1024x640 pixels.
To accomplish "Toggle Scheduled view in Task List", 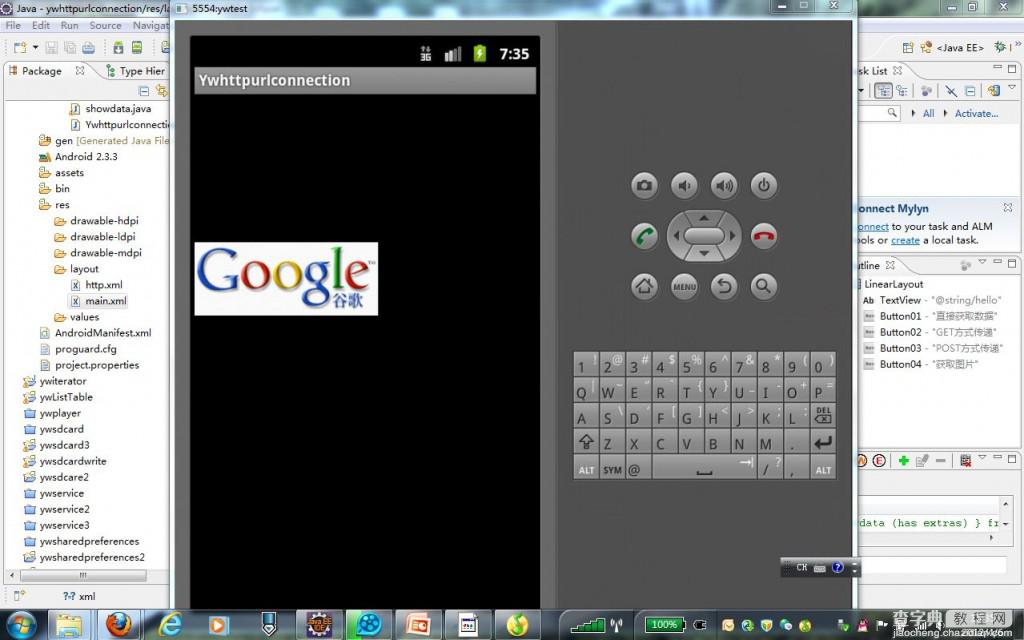I will (x=902, y=91).
